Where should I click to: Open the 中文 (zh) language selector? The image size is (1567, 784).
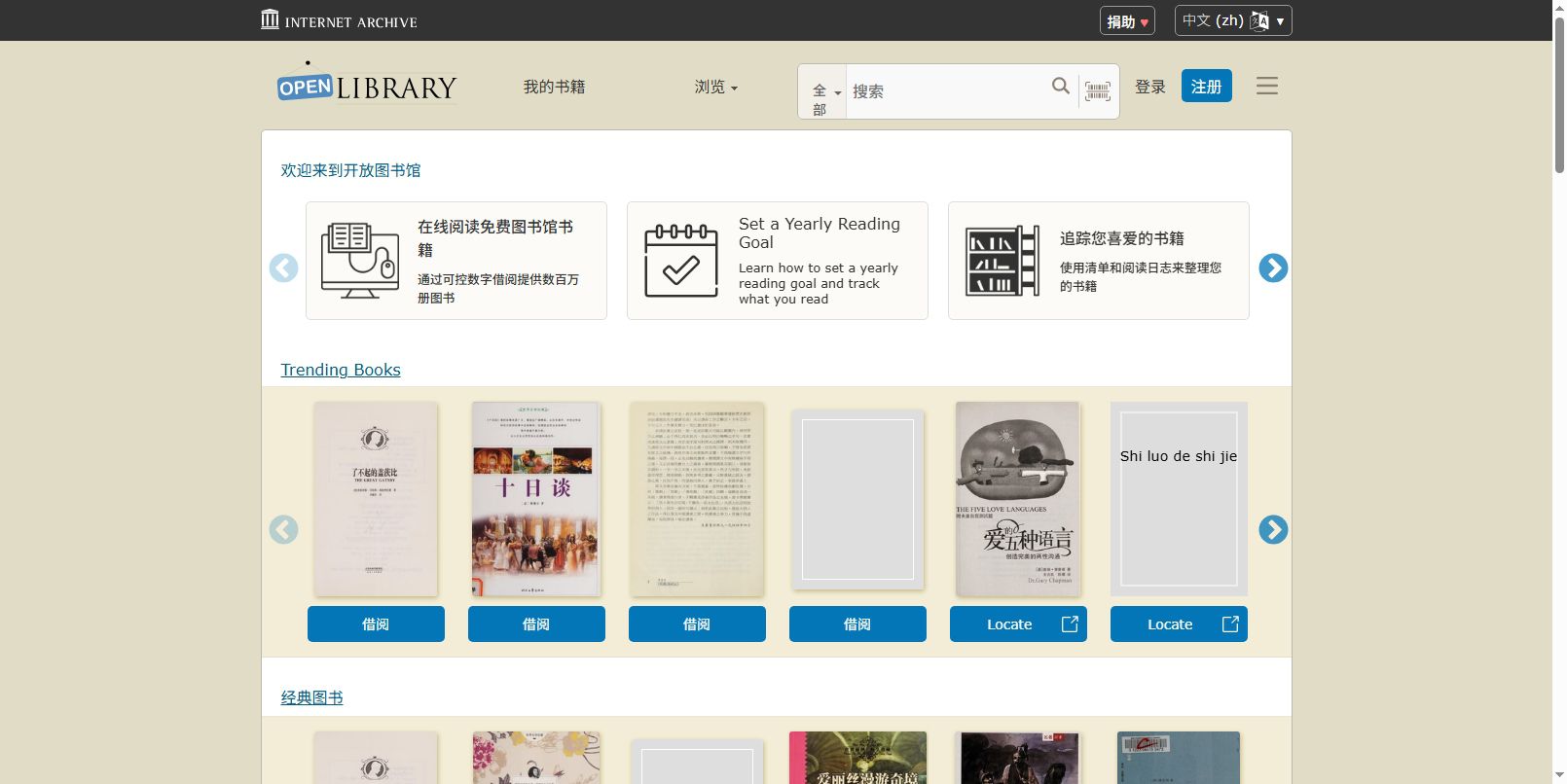[1232, 20]
